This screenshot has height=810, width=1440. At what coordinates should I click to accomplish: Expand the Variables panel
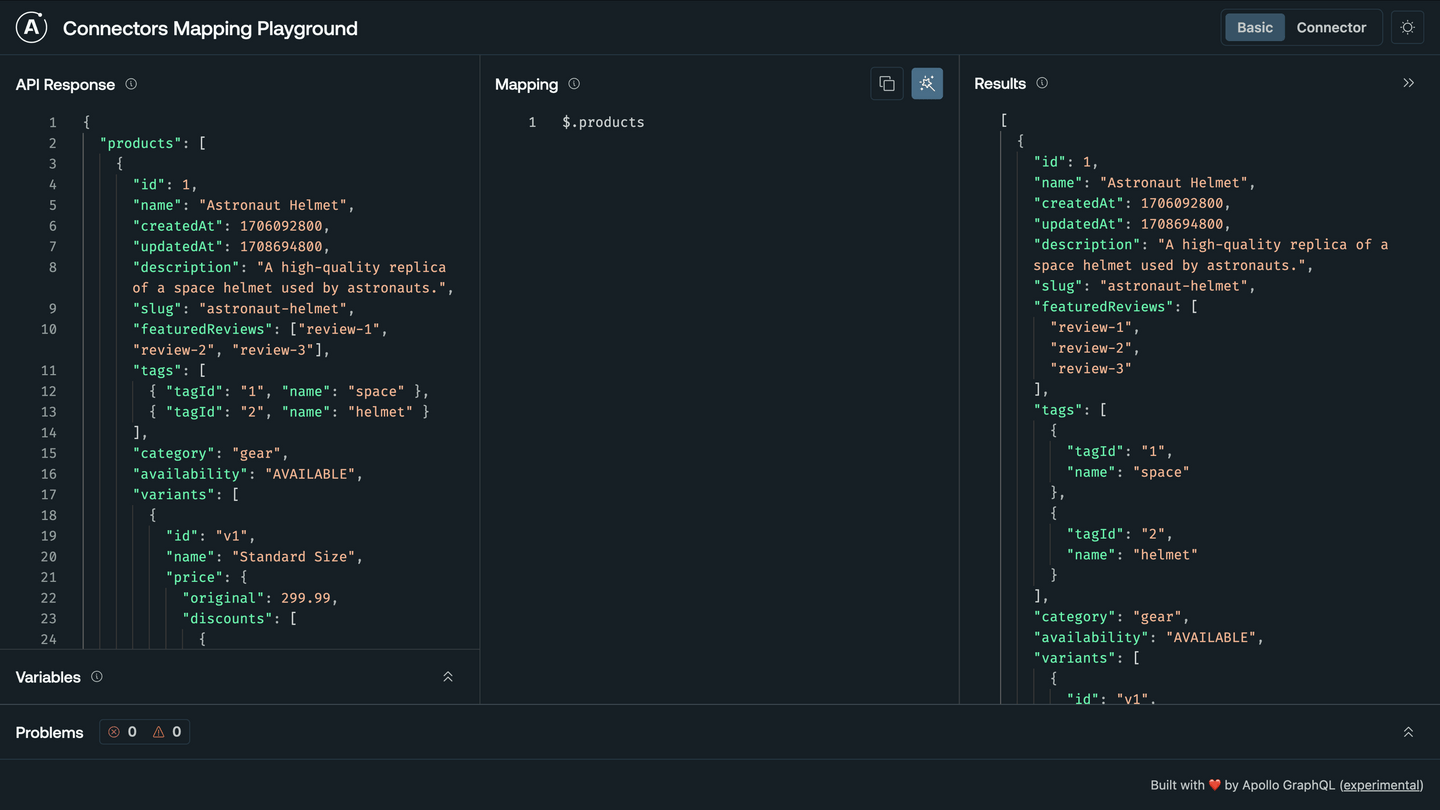448,676
